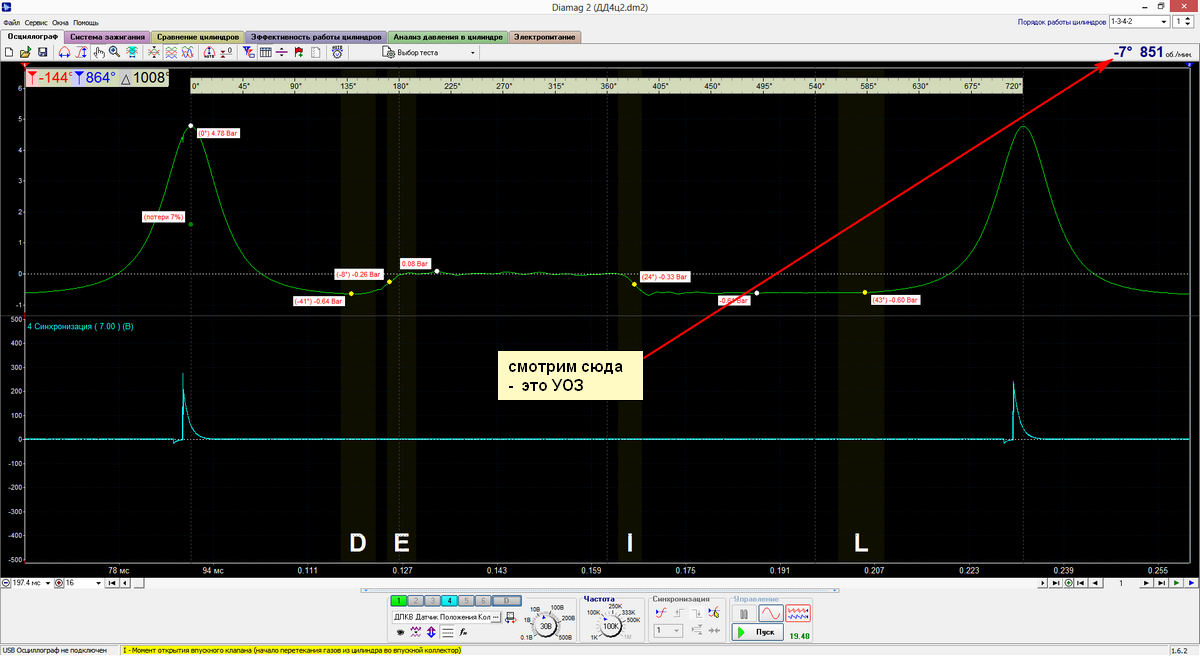The width and height of the screenshot is (1200, 656).
Task: Open a file with the folder icon
Action: (25, 52)
